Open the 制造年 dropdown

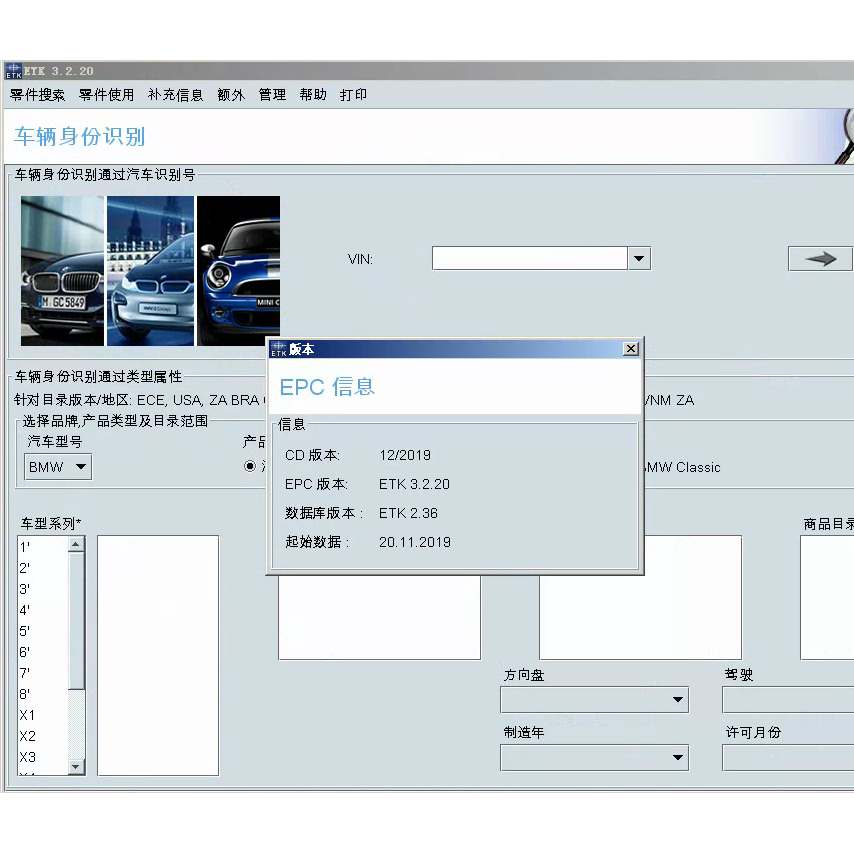[x=594, y=758]
